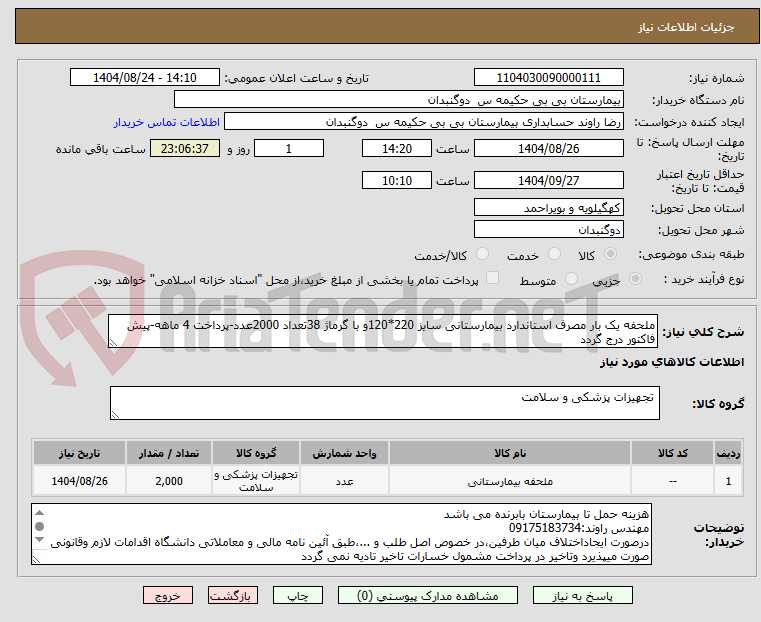Image resolution: width=761 pixels, height=622 pixels.
Task: Click the row number cell 1
Action: click(728, 481)
